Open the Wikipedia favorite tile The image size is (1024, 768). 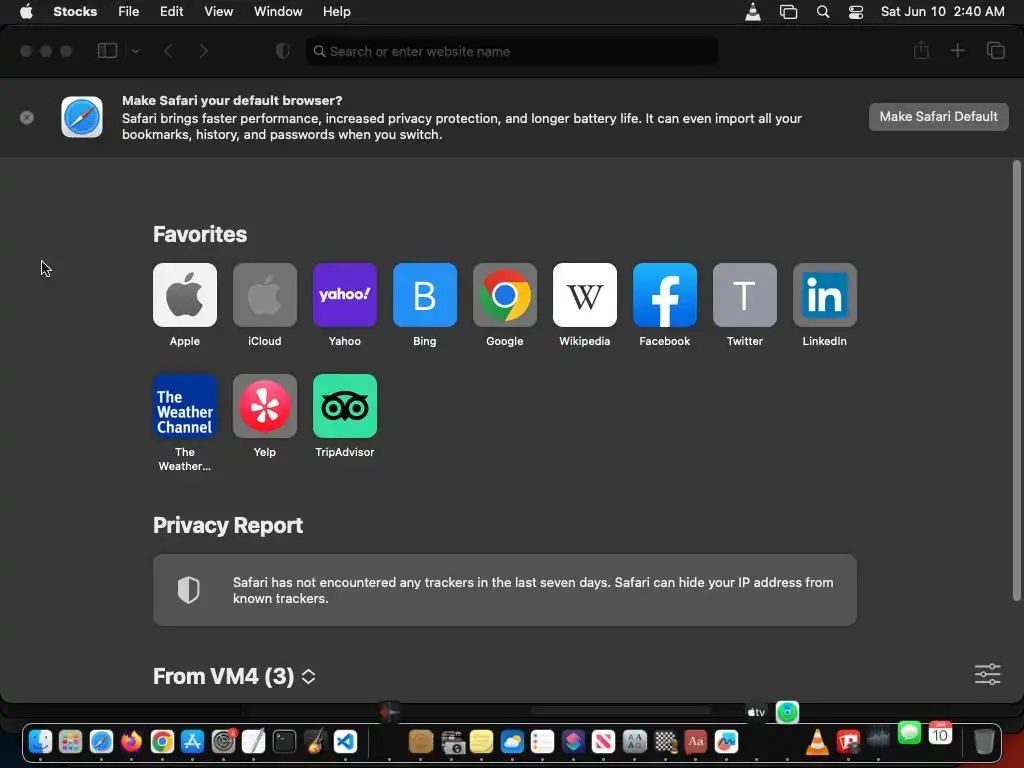coord(584,295)
